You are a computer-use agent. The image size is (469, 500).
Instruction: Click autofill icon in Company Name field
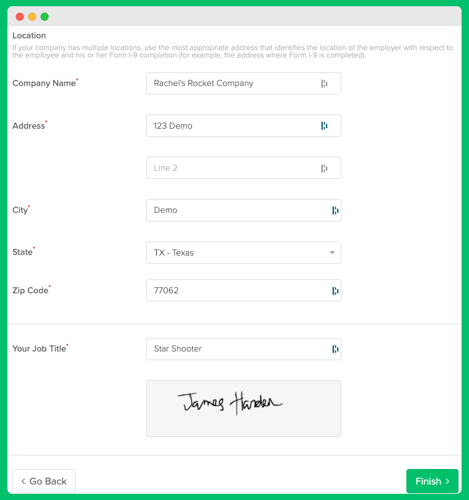point(324,84)
